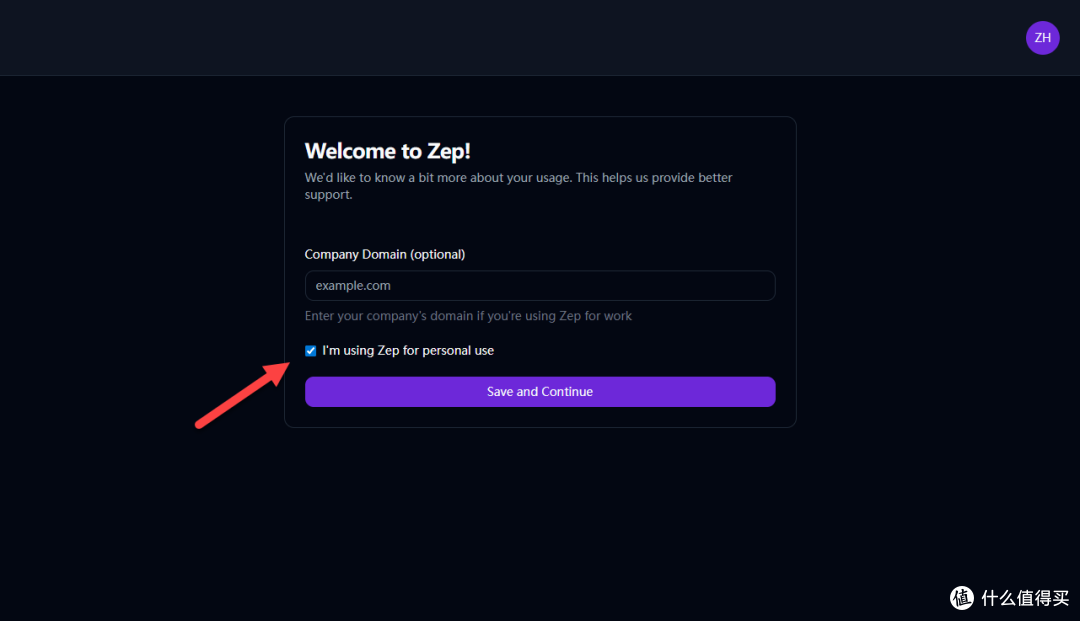Select the "Welcome to Zep!" heading
This screenshot has width=1080, height=621.
pyautogui.click(x=388, y=151)
